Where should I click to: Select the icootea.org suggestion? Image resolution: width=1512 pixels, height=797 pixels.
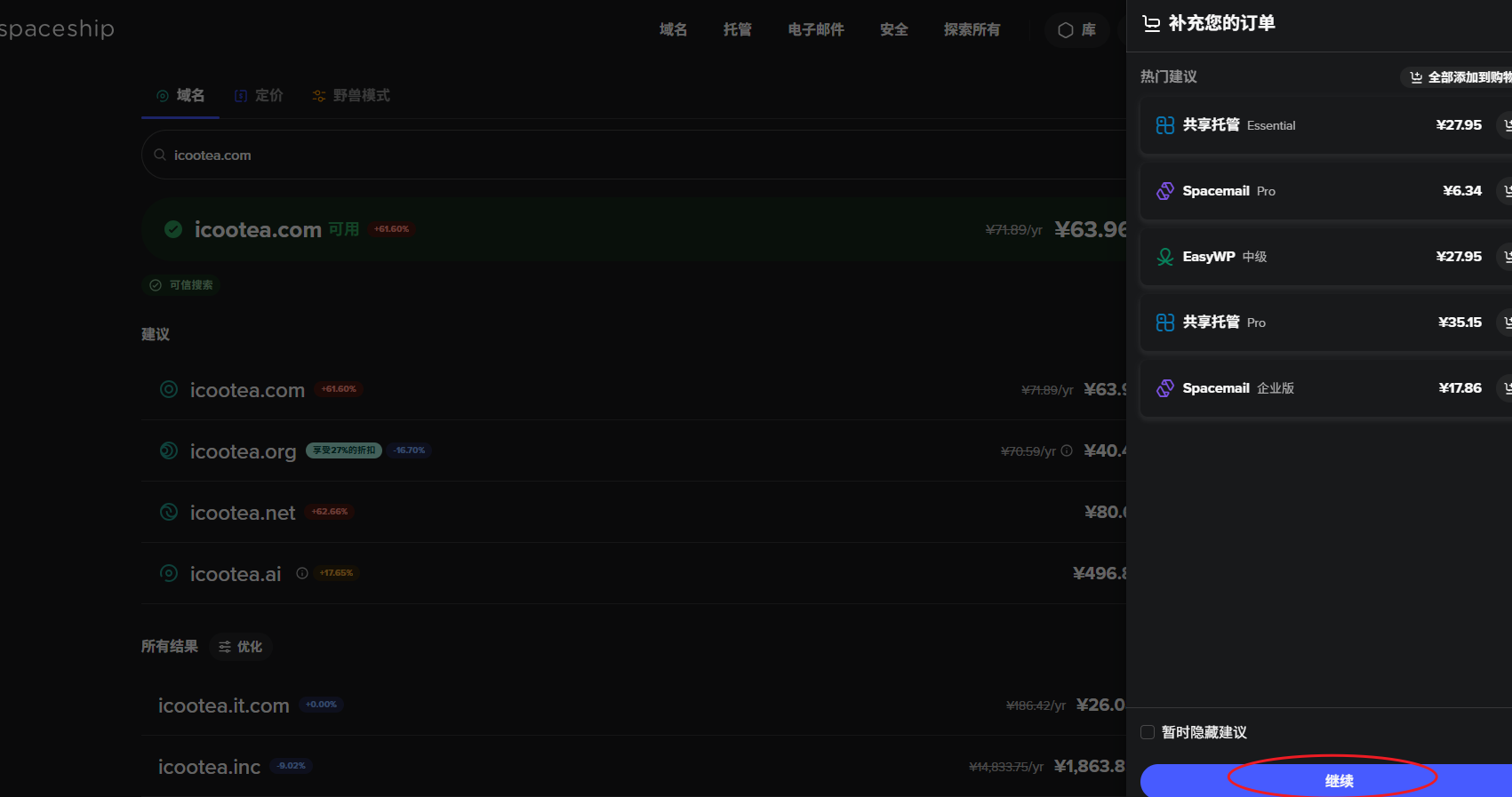coord(634,450)
